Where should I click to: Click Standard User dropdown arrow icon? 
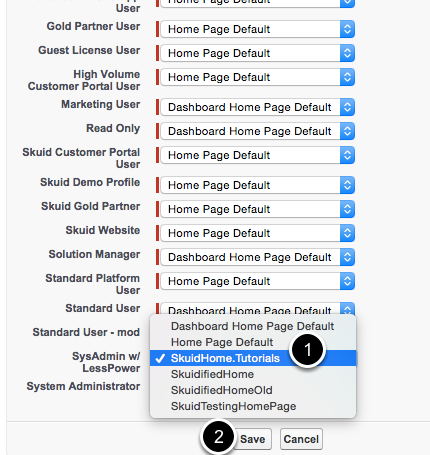point(347,309)
